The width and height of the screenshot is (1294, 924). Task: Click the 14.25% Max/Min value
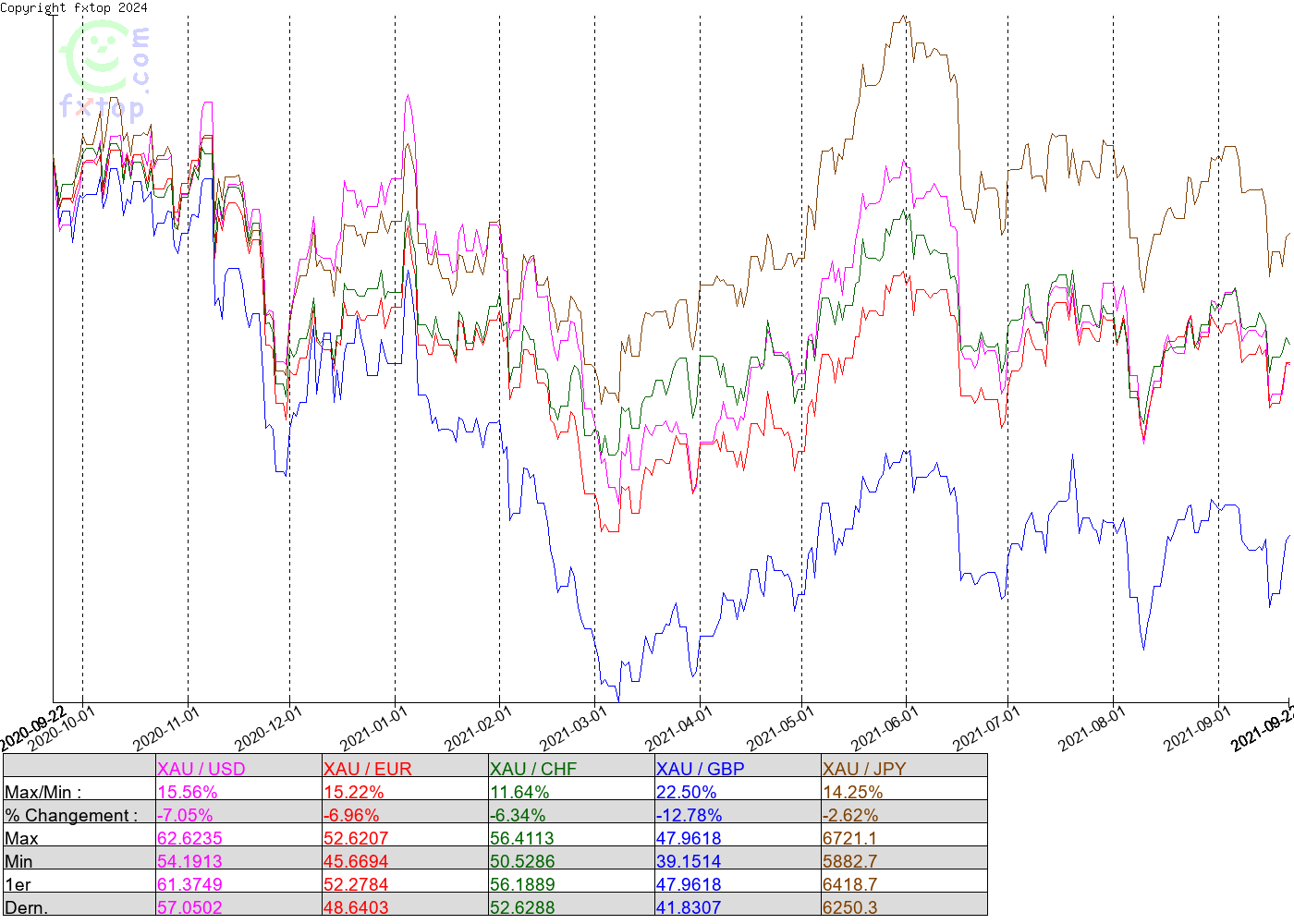click(853, 792)
